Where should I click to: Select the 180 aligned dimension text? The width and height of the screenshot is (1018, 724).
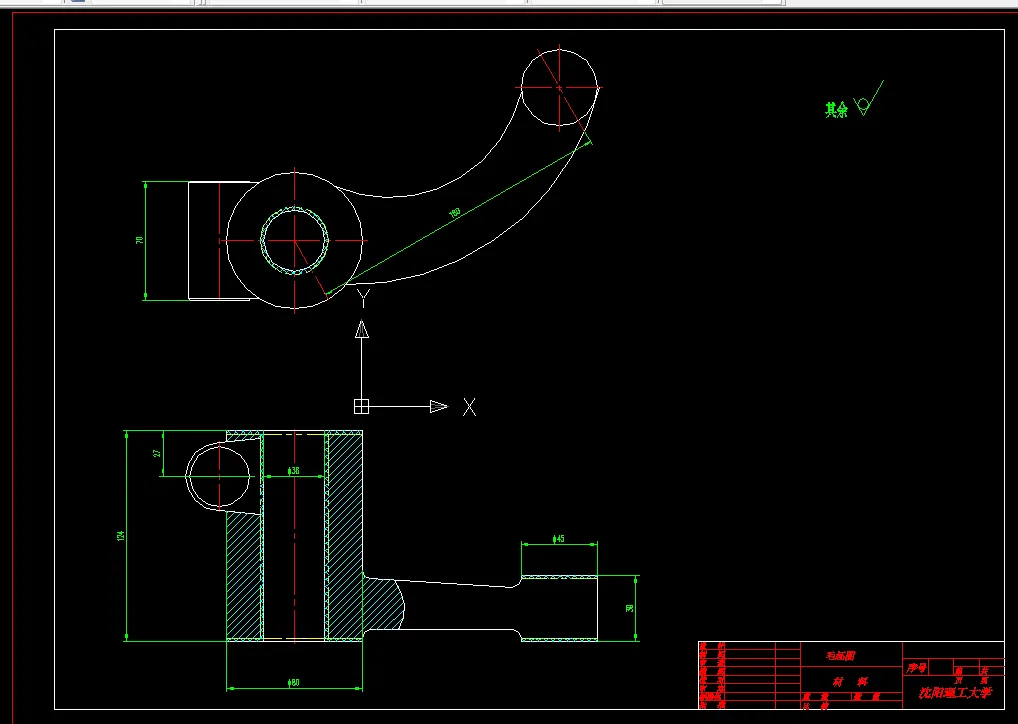(454, 212)
